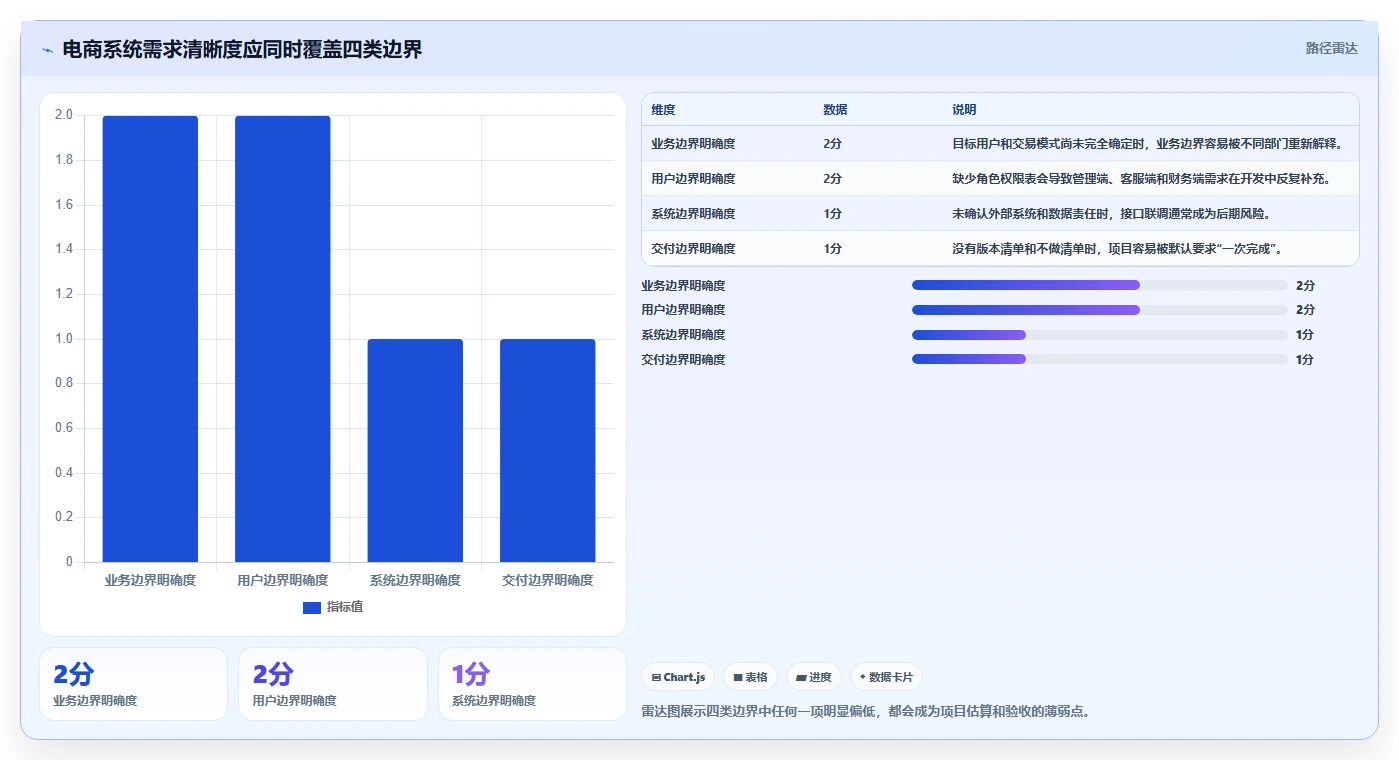Click the 2分 value after 用户边界明确度 progress bar
Viewport: 1399px width, 760px height.
click(1305, 310)
